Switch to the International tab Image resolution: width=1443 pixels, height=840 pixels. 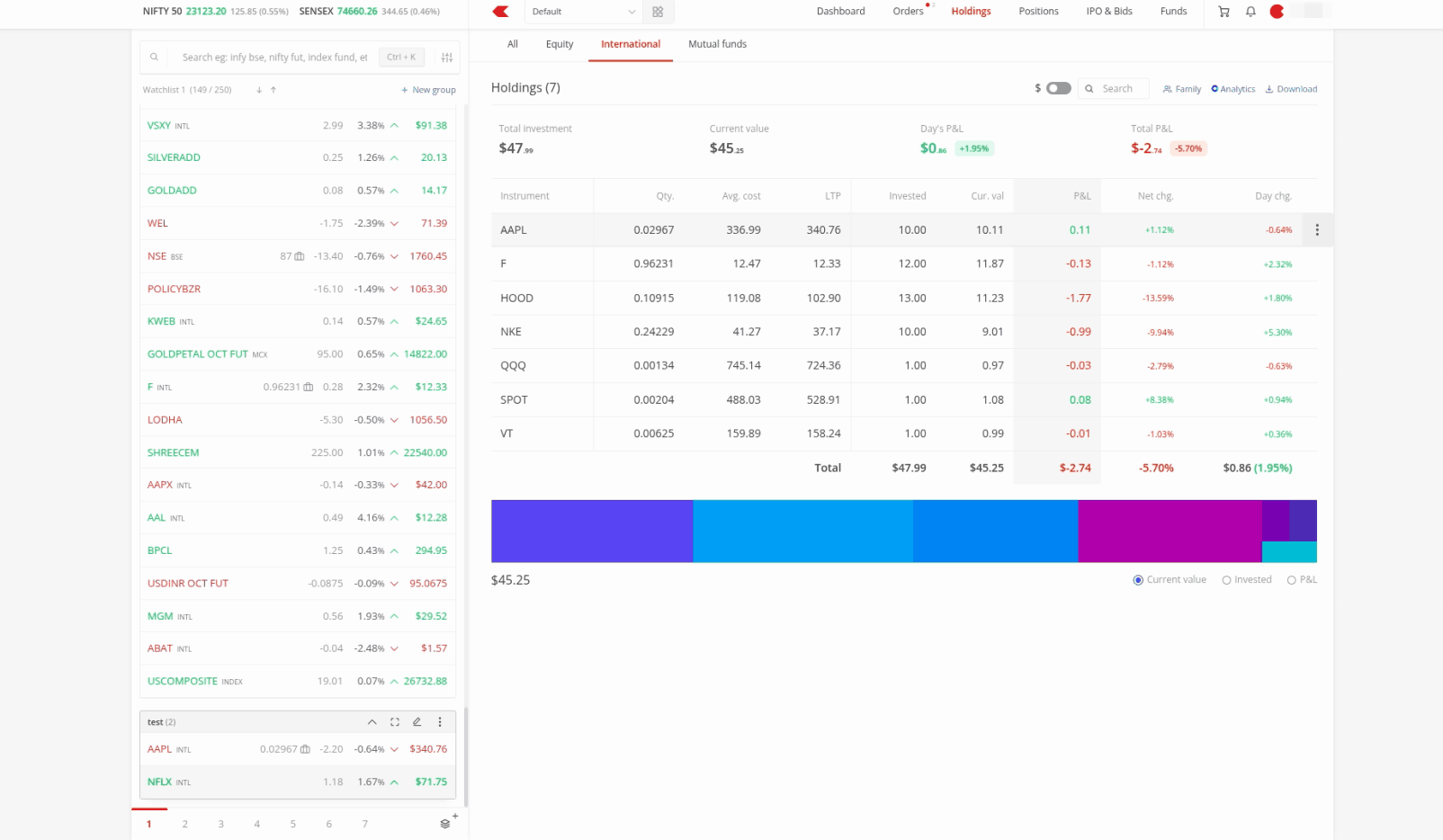pos(631,44)
